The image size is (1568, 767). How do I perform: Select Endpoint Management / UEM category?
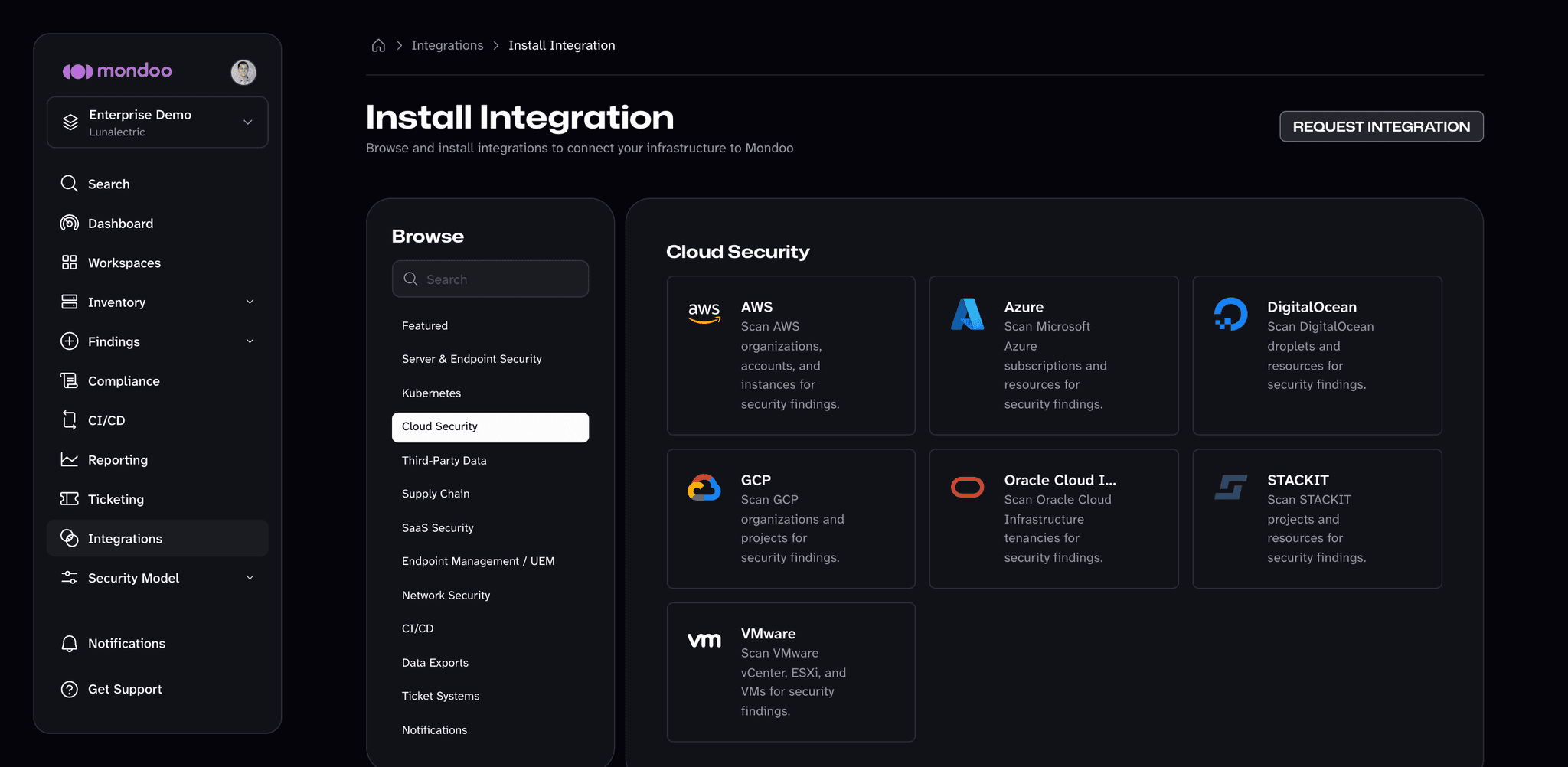(490, 561)
